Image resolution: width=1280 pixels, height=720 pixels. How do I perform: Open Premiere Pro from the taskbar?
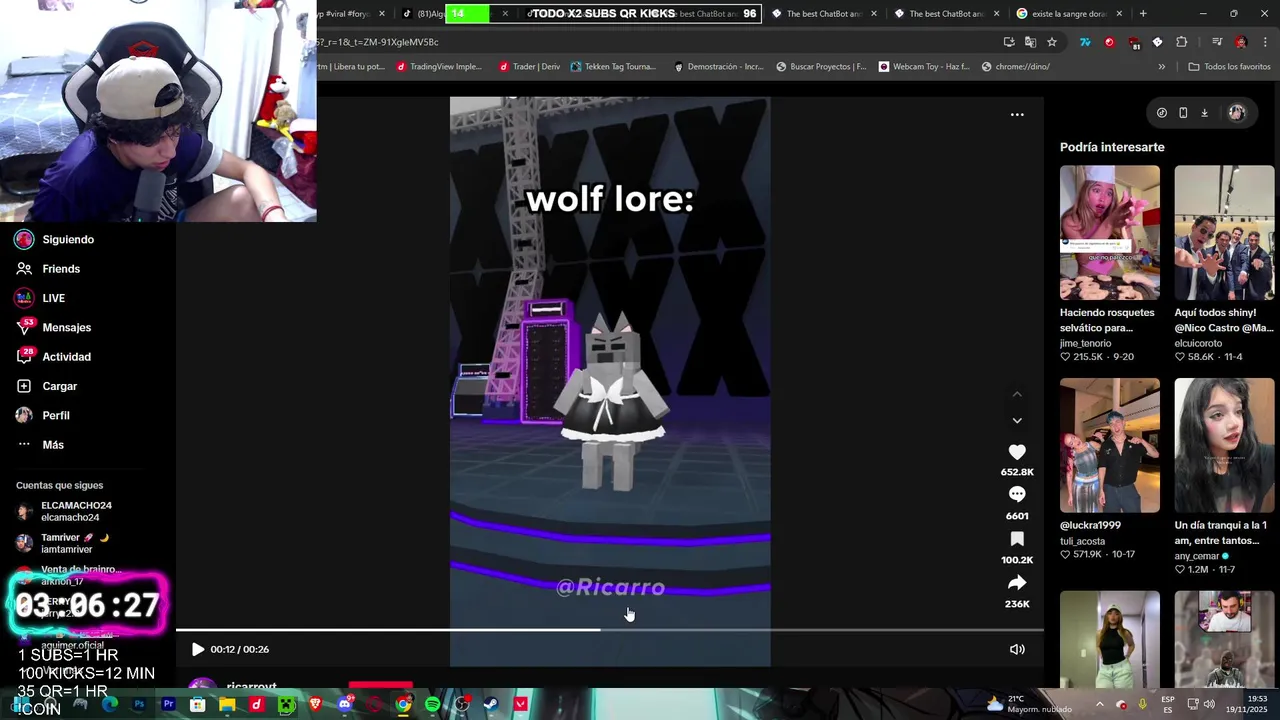[x=168, y=704]
